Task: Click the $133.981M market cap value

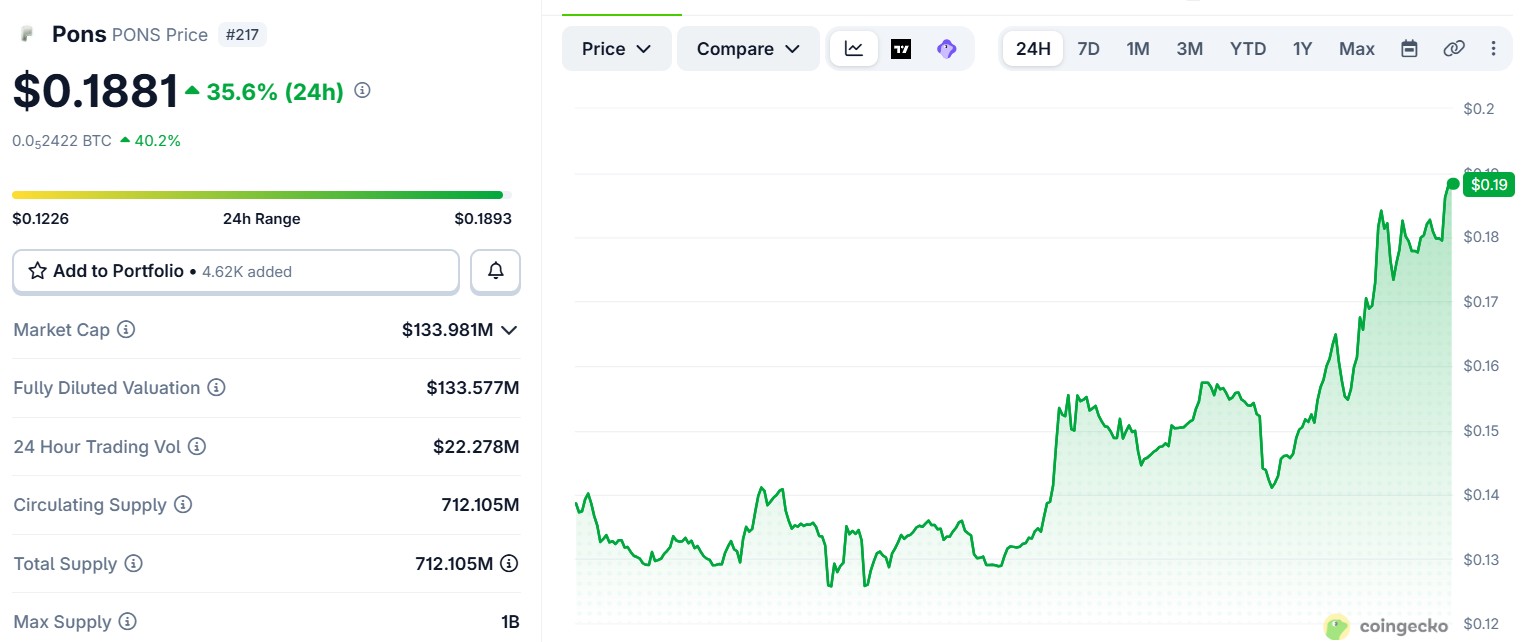Action: 448,330
